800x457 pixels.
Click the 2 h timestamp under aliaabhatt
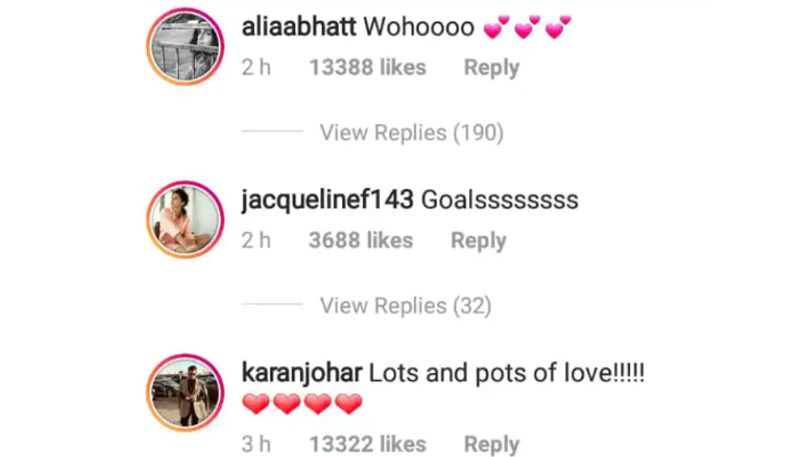[x=256, y=67]
